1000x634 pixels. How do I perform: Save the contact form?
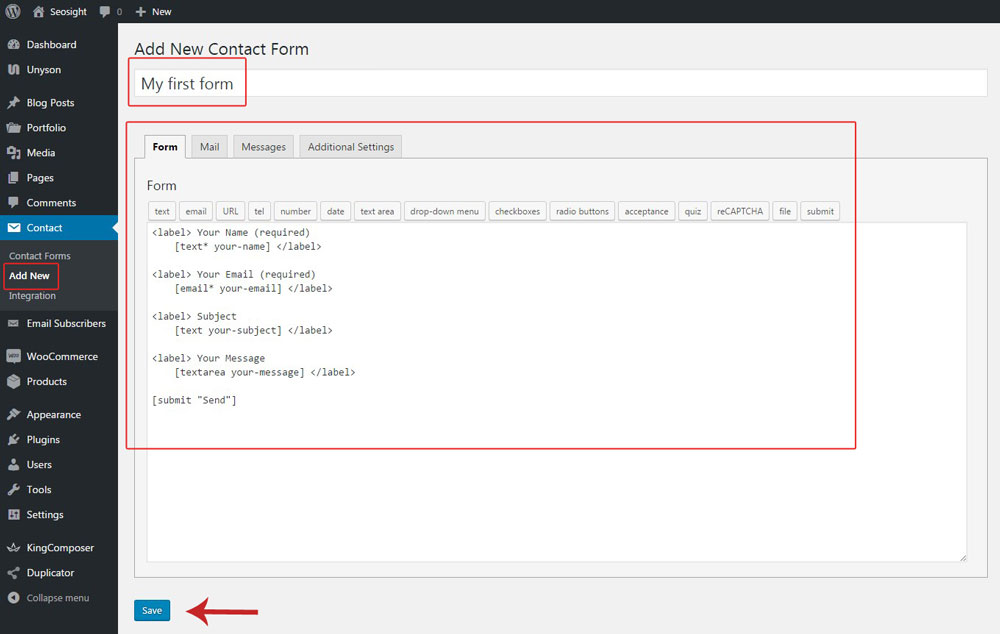152,610
